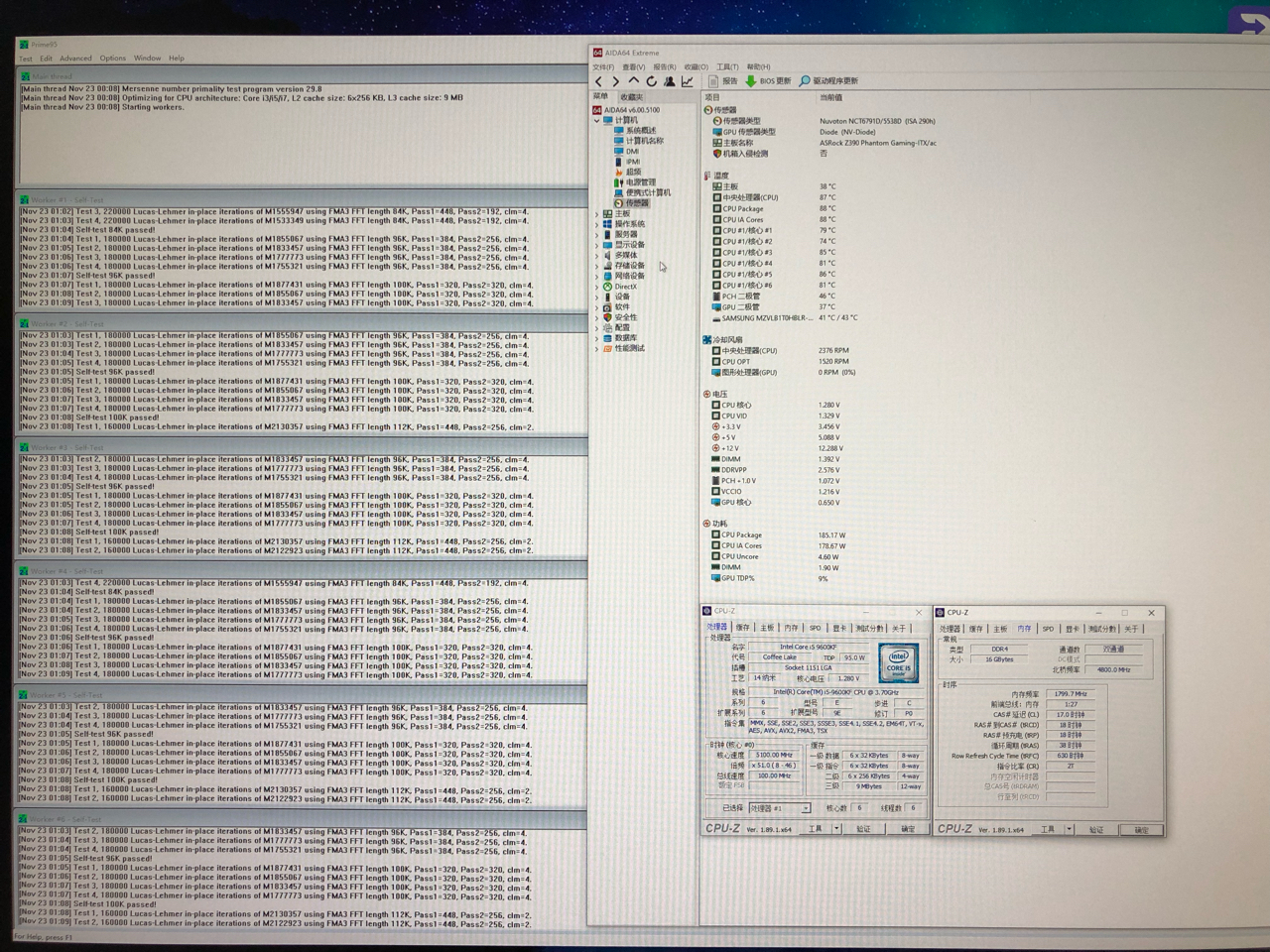
Task: Click 验证 button in left CPU-Z window
Action: click(864, 829)
